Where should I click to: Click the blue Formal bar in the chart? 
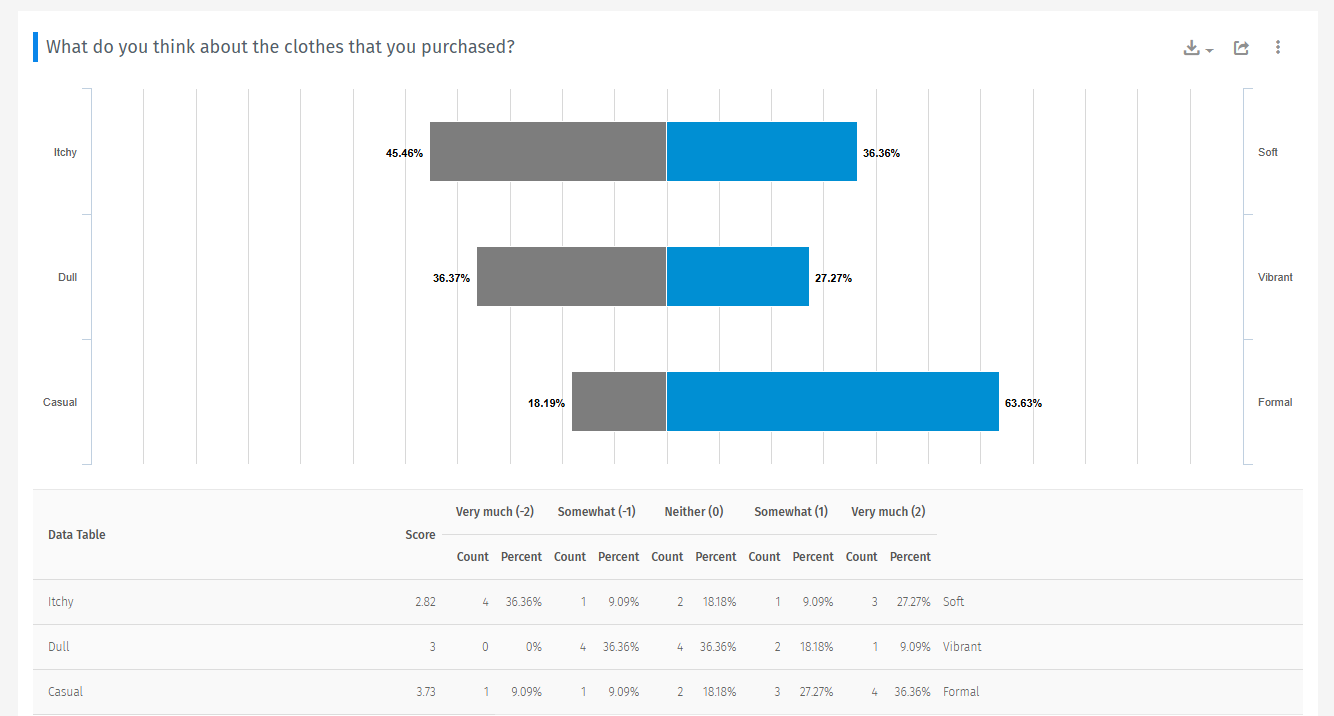(x=832, y=401)
